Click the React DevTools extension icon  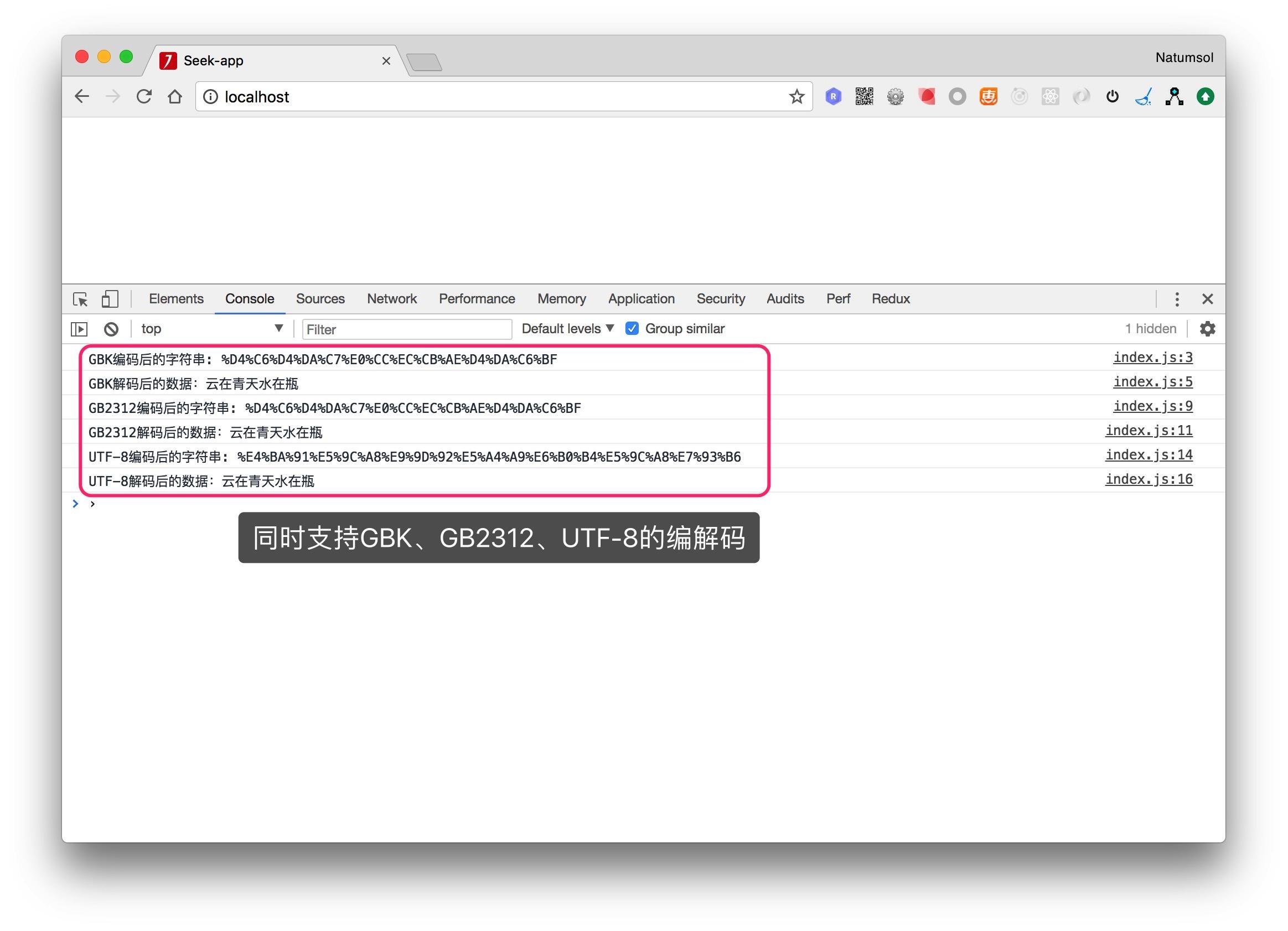(1050, 97)
